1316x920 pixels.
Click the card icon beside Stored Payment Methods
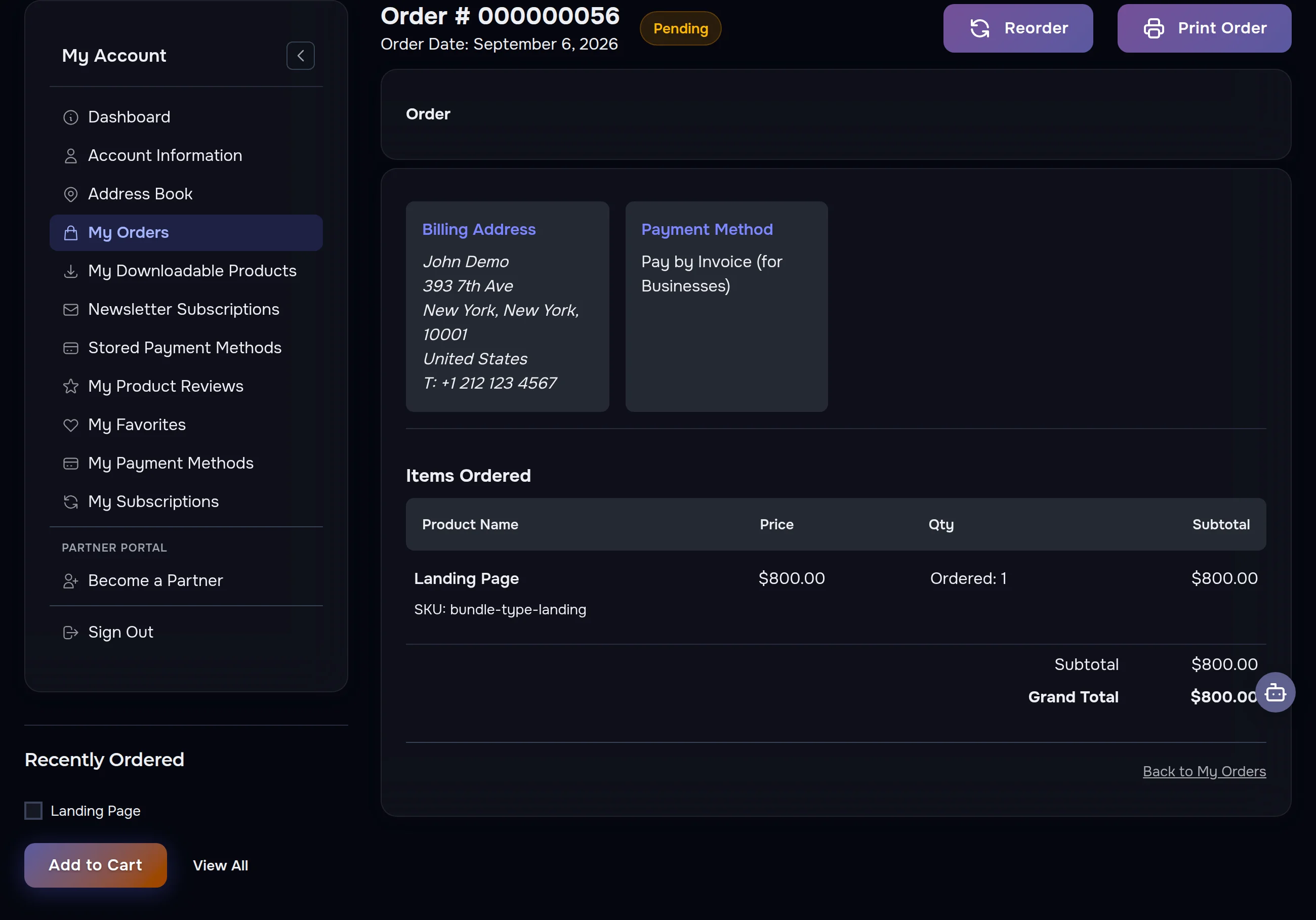70,348
